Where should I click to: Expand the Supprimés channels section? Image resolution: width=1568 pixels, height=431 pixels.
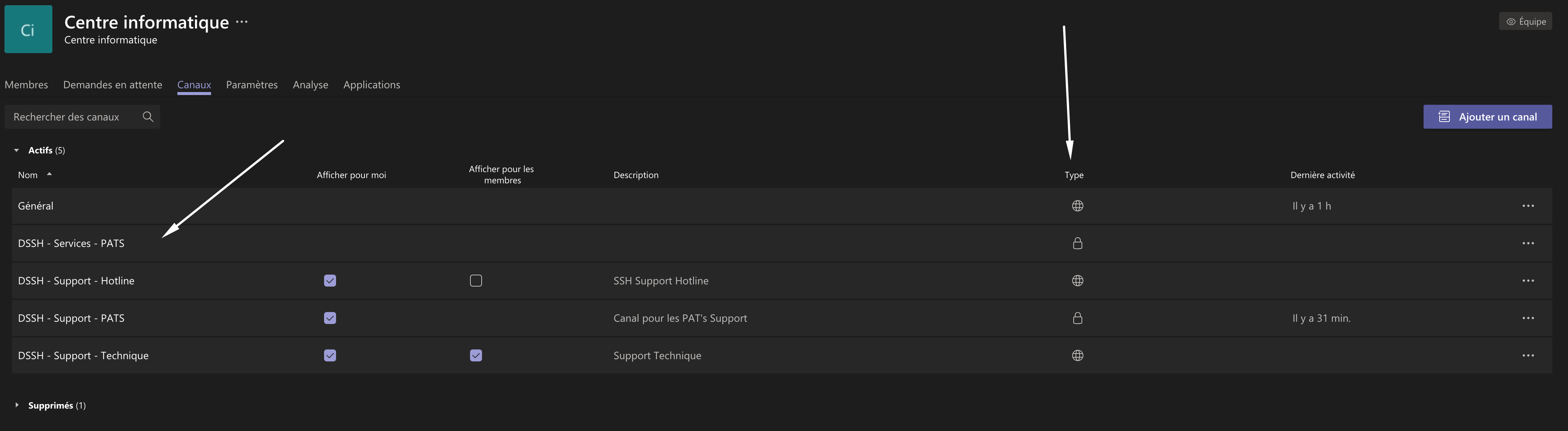[16, 405]
